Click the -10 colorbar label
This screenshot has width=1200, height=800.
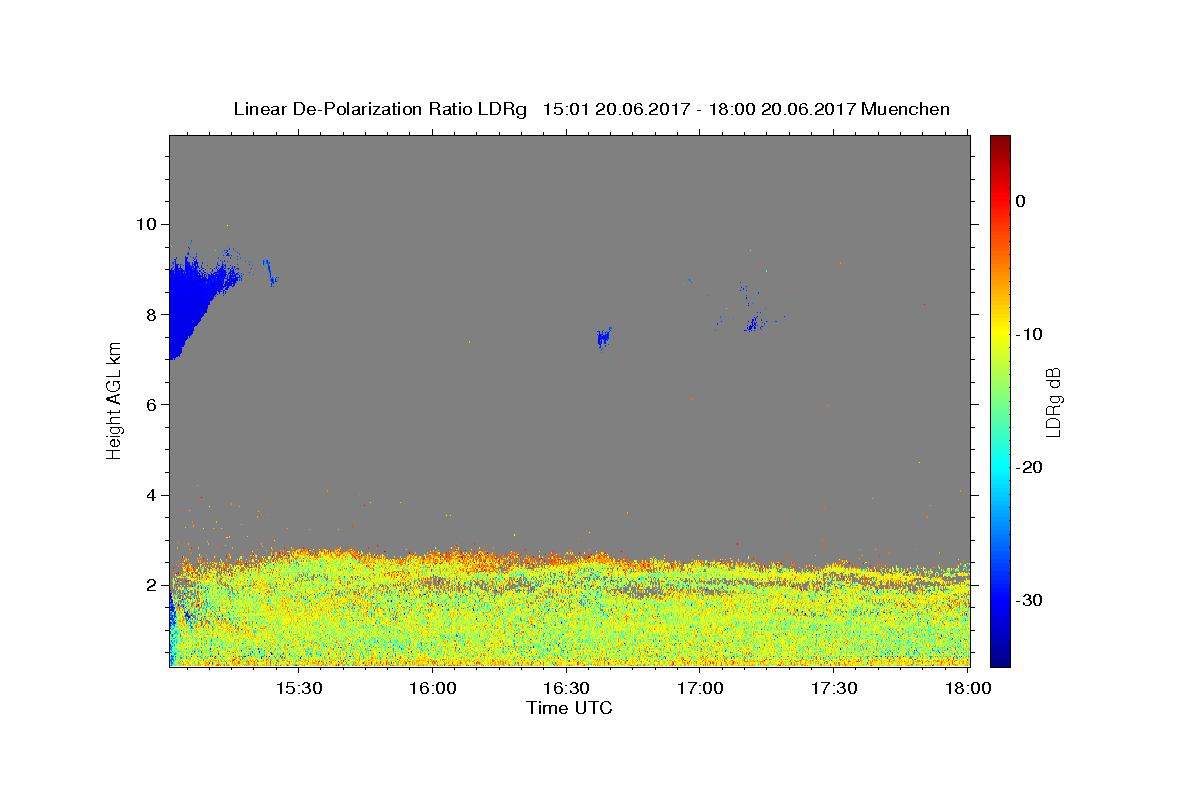[x=1029, y=334]
